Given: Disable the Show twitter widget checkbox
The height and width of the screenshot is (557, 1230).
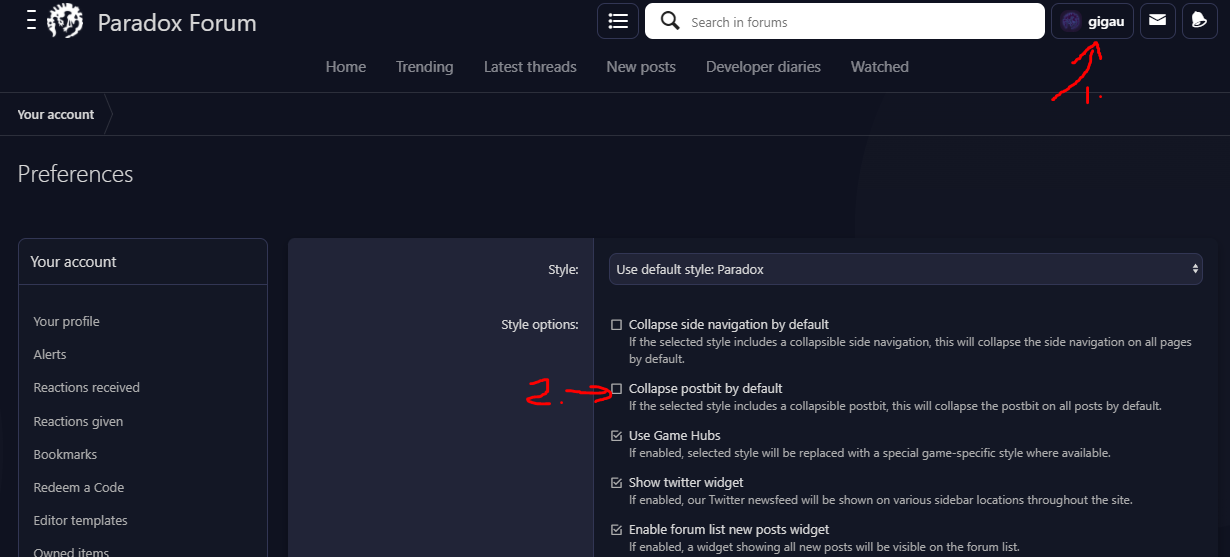Looking at the screenshot, I should pos(617,483).
